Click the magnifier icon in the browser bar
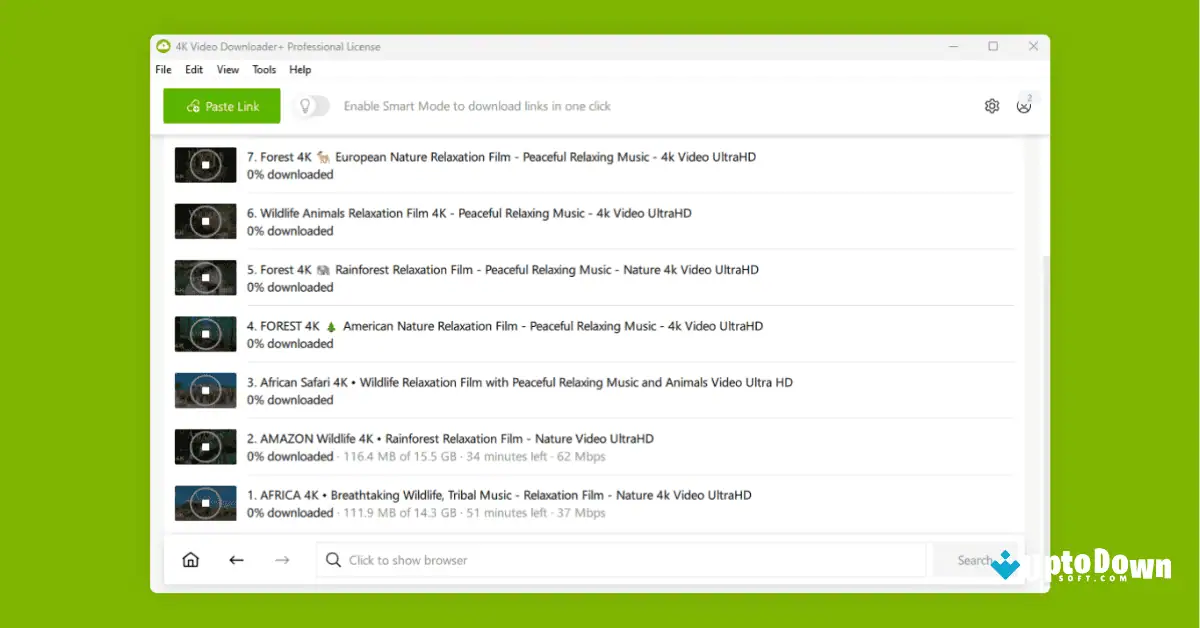The width and height of the screenshot is (1200, 628). pos(333,560)
